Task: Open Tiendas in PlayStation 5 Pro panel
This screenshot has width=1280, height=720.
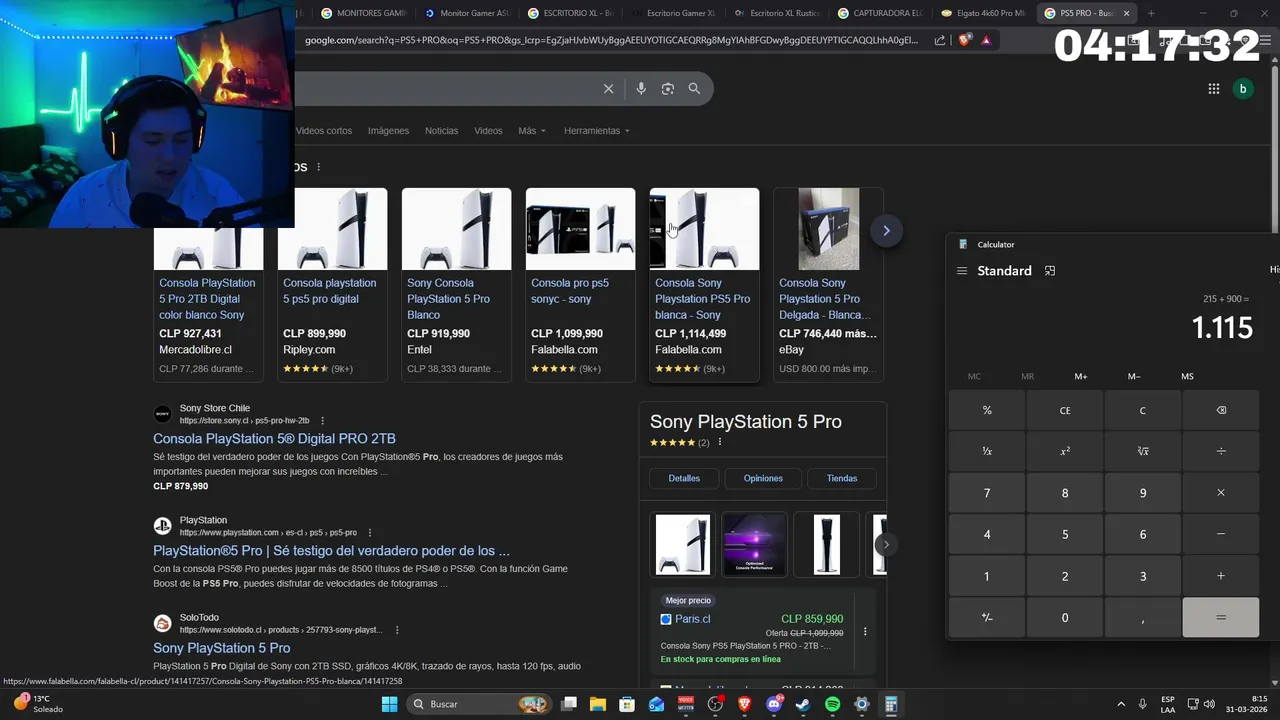Action: click(842, 478)
